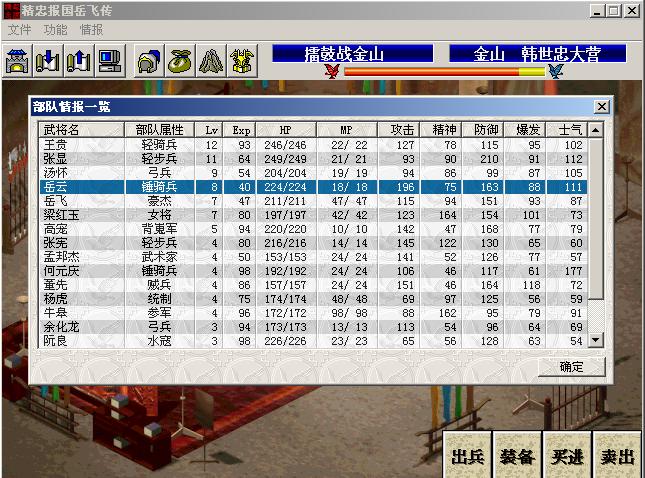This screenshot has height=478, width=645.
Task: Select the 张宪 row
Action: click(x=313, y=243)
